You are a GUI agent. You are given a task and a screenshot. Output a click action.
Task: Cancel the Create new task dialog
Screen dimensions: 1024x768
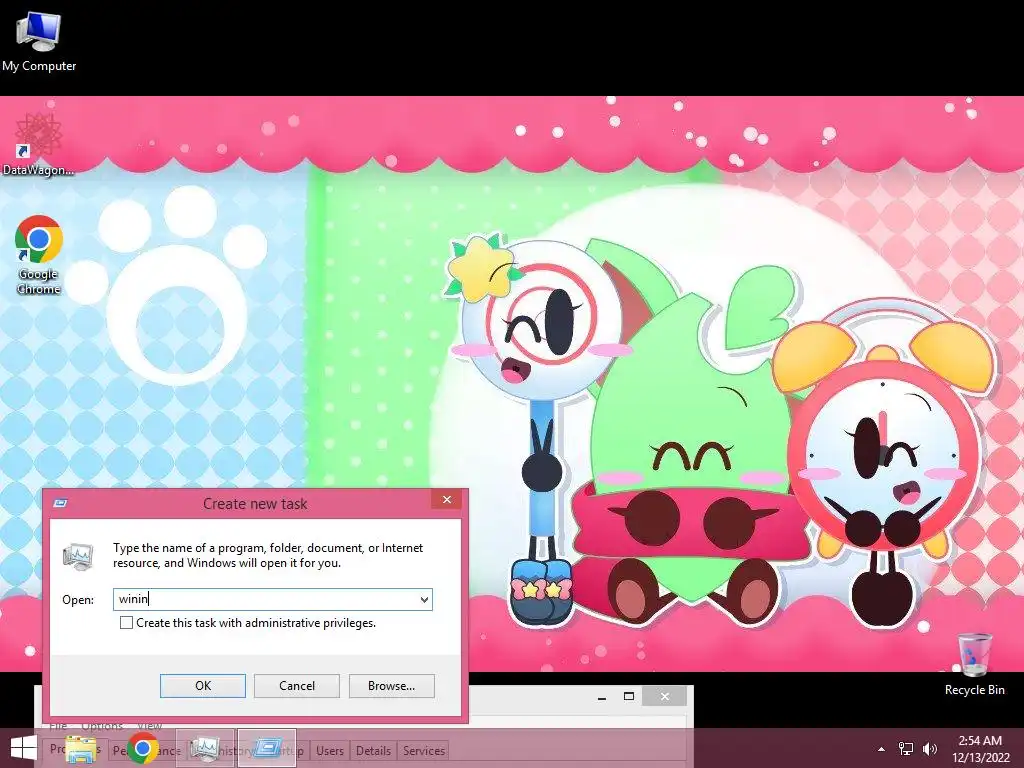[297, 686]
